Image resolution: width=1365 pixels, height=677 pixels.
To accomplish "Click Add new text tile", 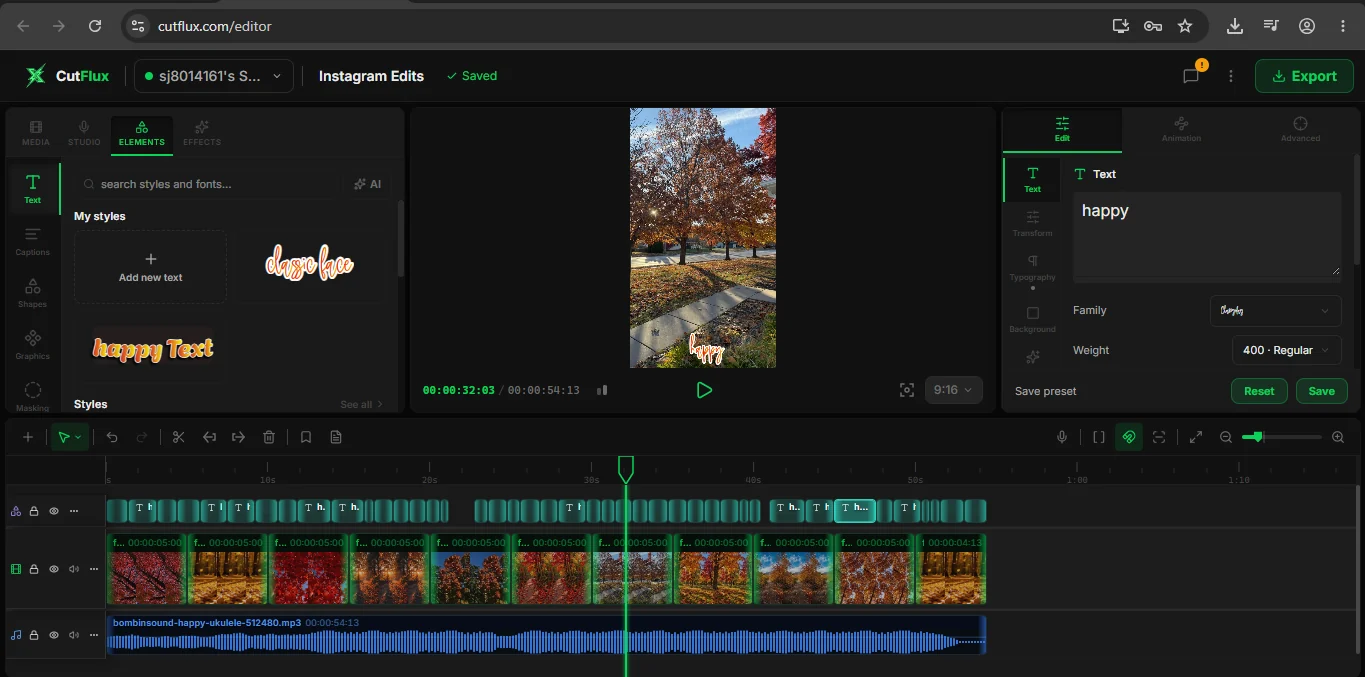I will click(151, 267).
